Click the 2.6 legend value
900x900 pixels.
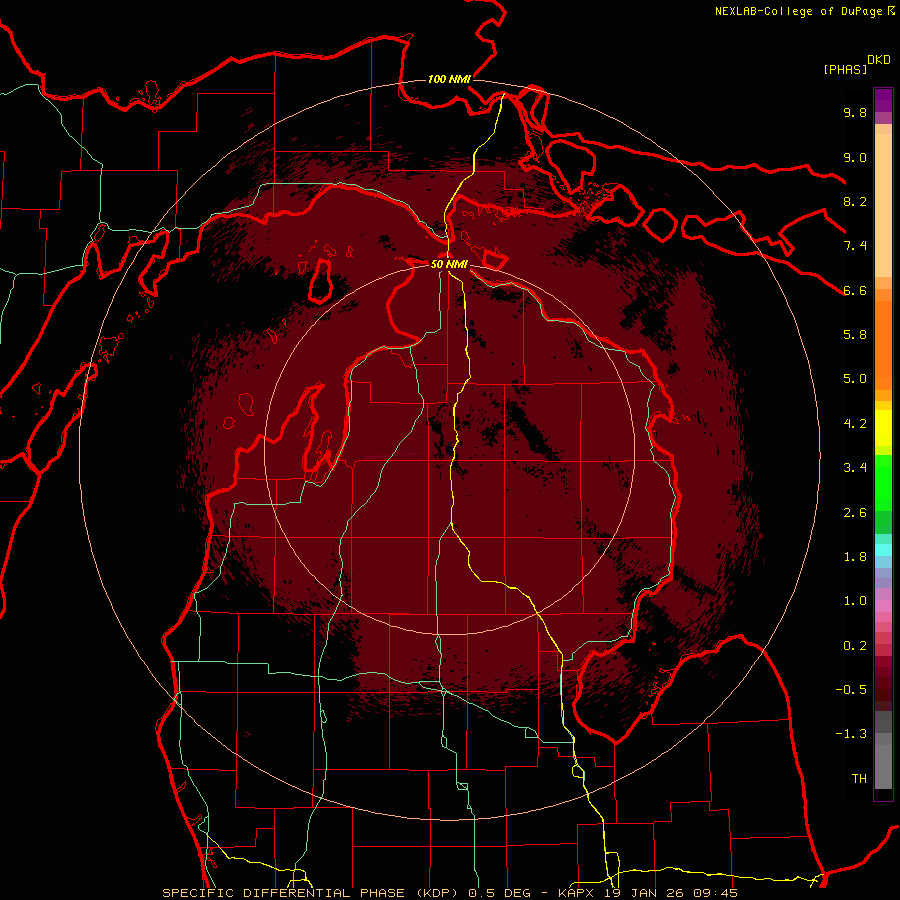pyautogui.click(x=855, y=513)
